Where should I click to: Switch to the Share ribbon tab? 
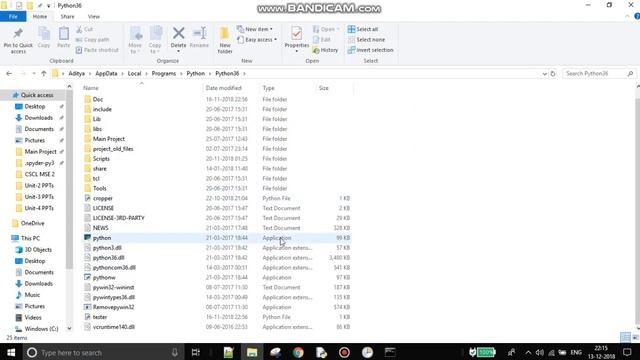[67, 17]
